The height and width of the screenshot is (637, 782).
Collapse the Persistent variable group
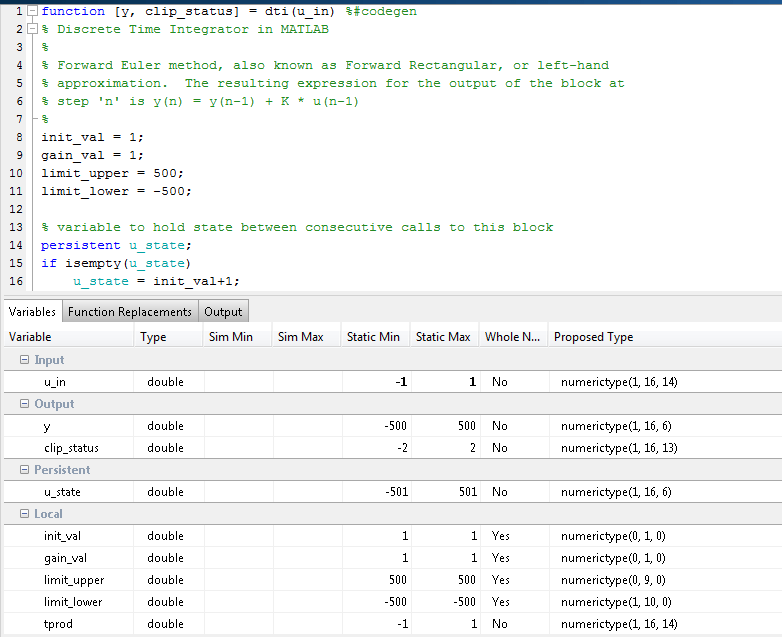point(24,470)
